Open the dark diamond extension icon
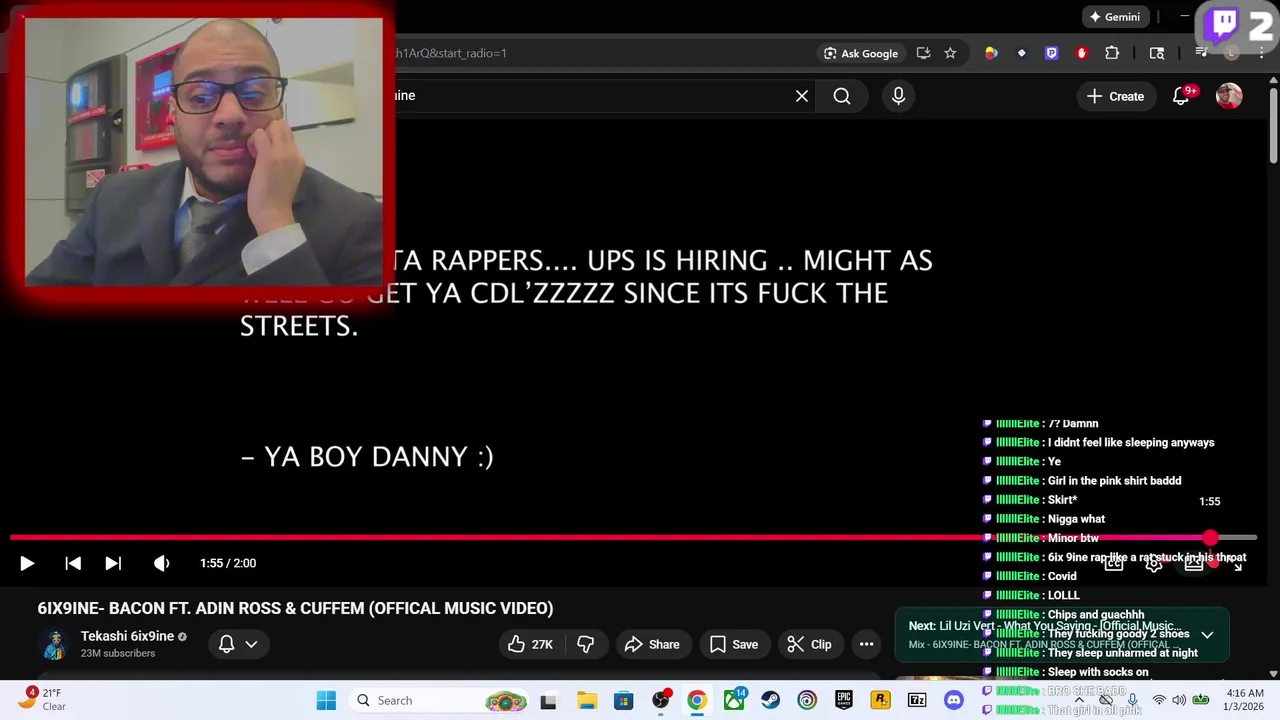This screenshot has width=1280, height=720. pos(1021,53)
